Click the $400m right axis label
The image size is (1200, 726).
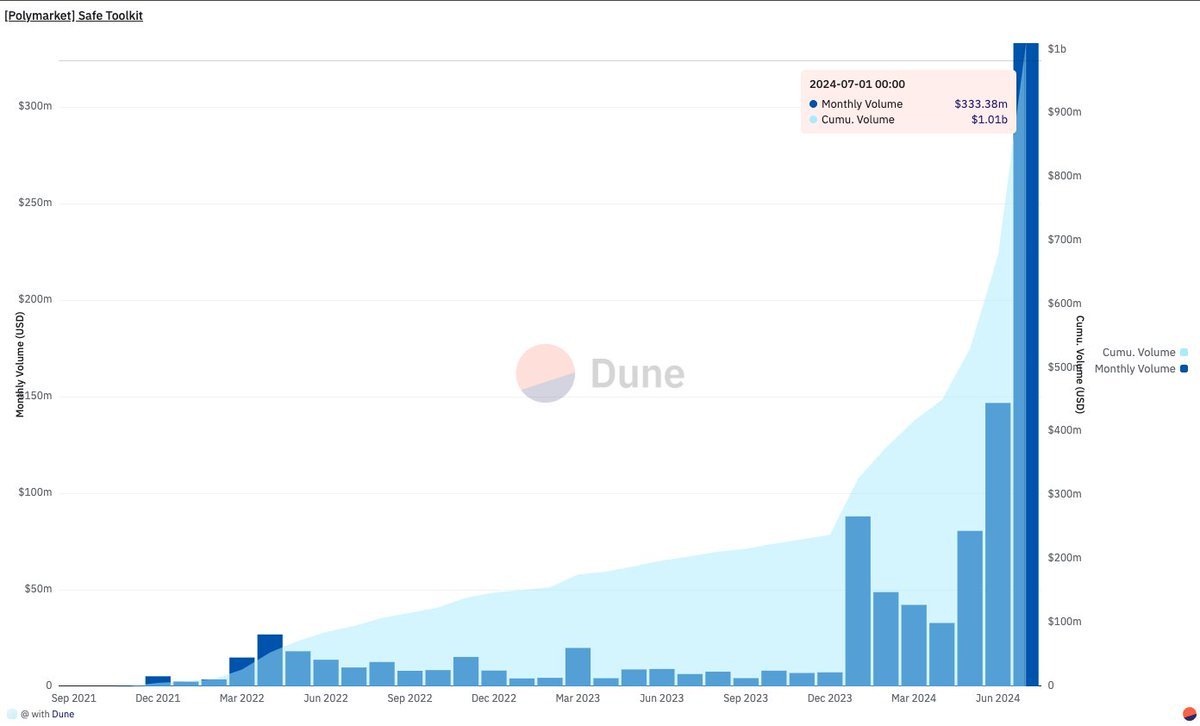coord(1064,430)
